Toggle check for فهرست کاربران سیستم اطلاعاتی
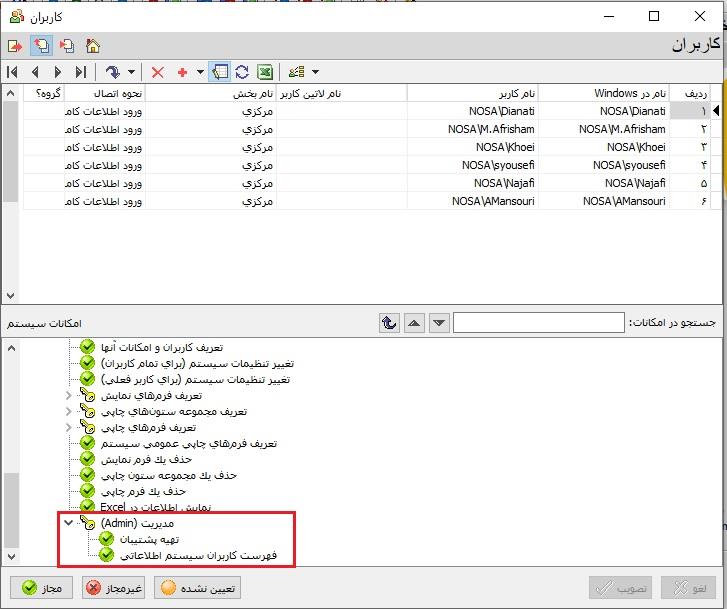This screenshot has height=609, width=727. tap(107, 555)
